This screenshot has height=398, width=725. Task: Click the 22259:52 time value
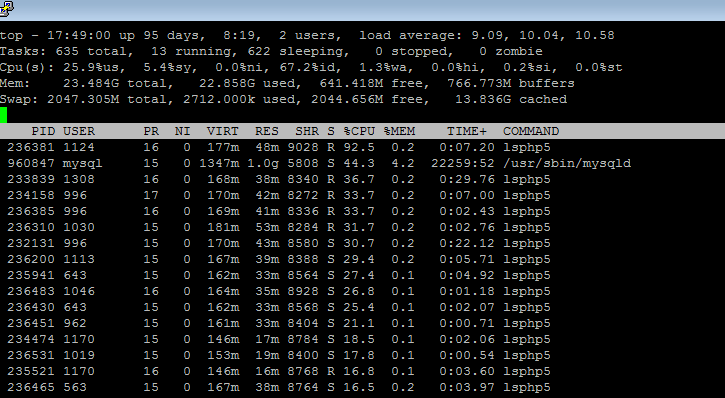point(463,163)
